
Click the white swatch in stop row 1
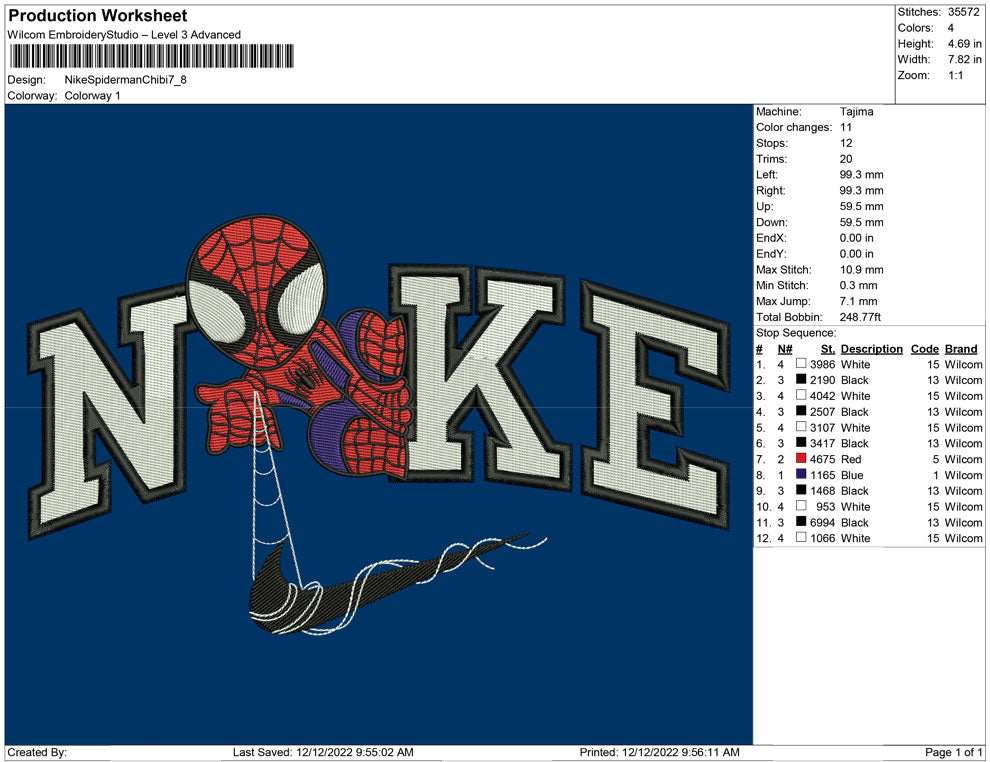pos(801,364)
